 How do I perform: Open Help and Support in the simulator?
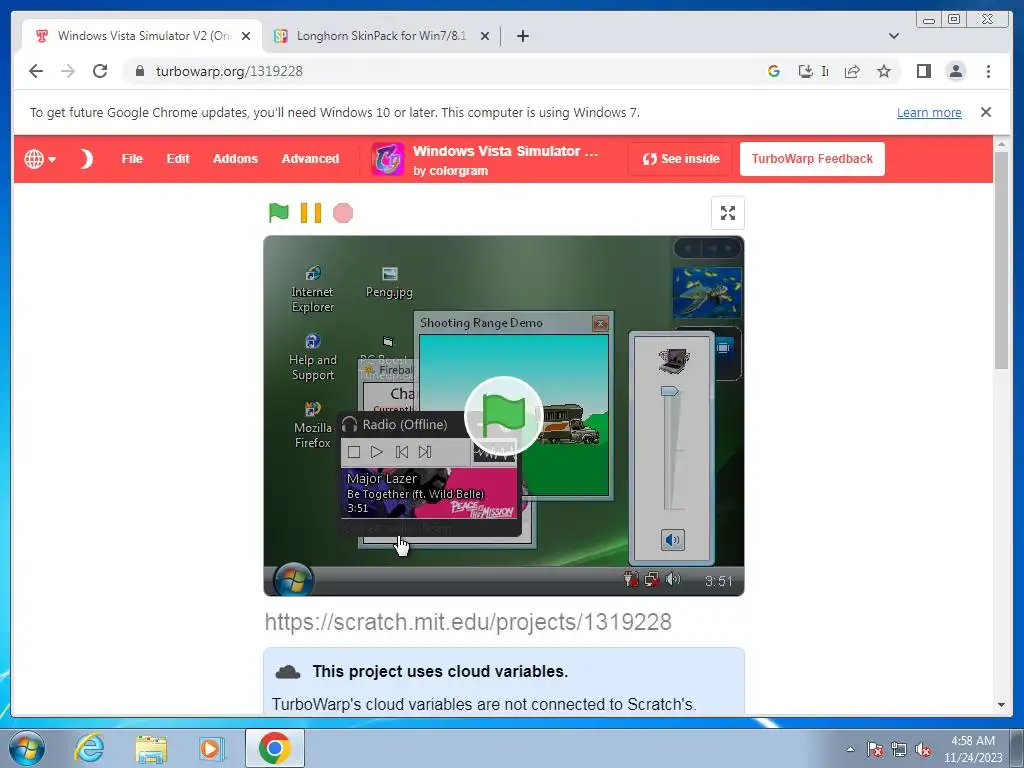click(x=313, y=357)
